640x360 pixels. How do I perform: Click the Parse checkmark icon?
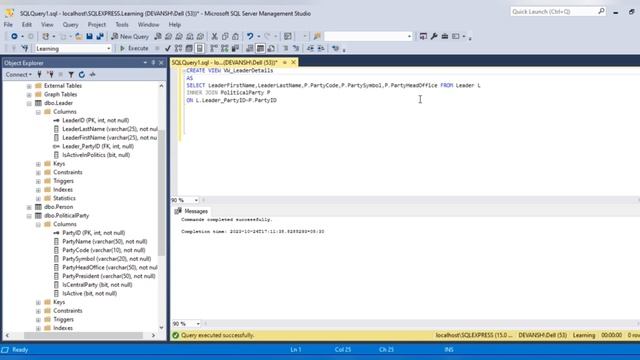168,48
